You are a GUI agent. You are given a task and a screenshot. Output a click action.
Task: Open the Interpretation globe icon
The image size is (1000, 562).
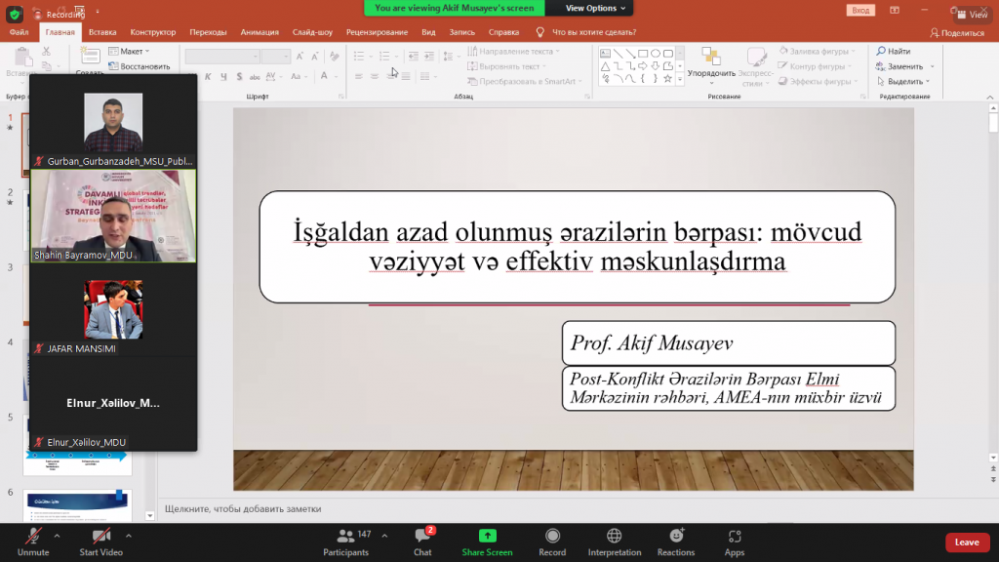pyautogui.click(x=614, y=536)
